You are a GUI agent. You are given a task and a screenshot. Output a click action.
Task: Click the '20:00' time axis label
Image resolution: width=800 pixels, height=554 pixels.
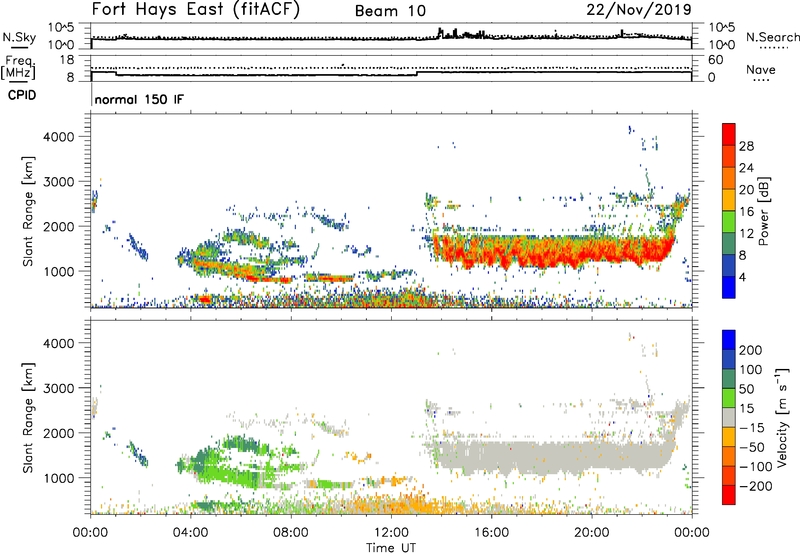click(x=592, y=533)
